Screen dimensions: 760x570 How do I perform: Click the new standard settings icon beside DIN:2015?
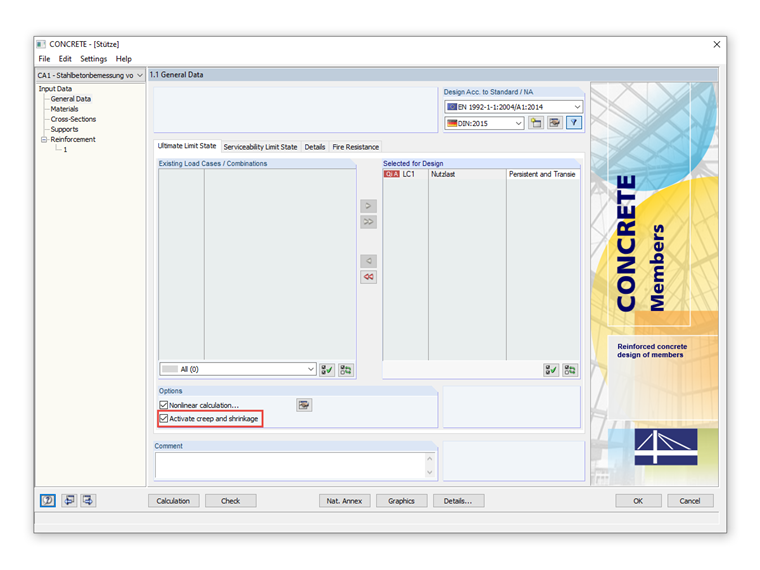[536, 123]
